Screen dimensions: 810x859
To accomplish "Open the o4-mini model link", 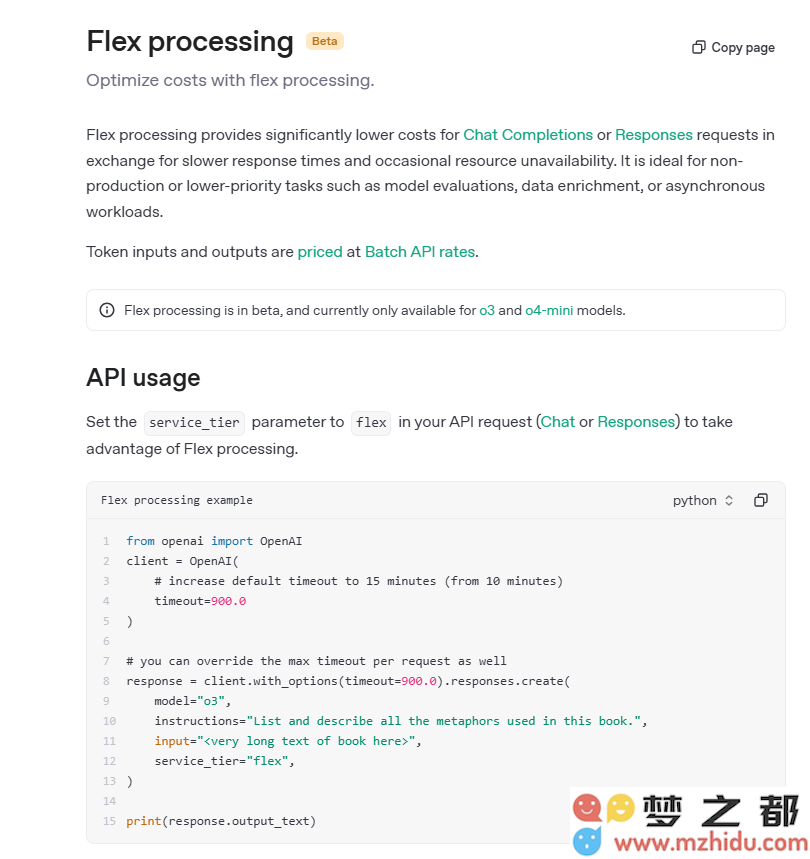I will pyautogui.click(x=549, y=311).
